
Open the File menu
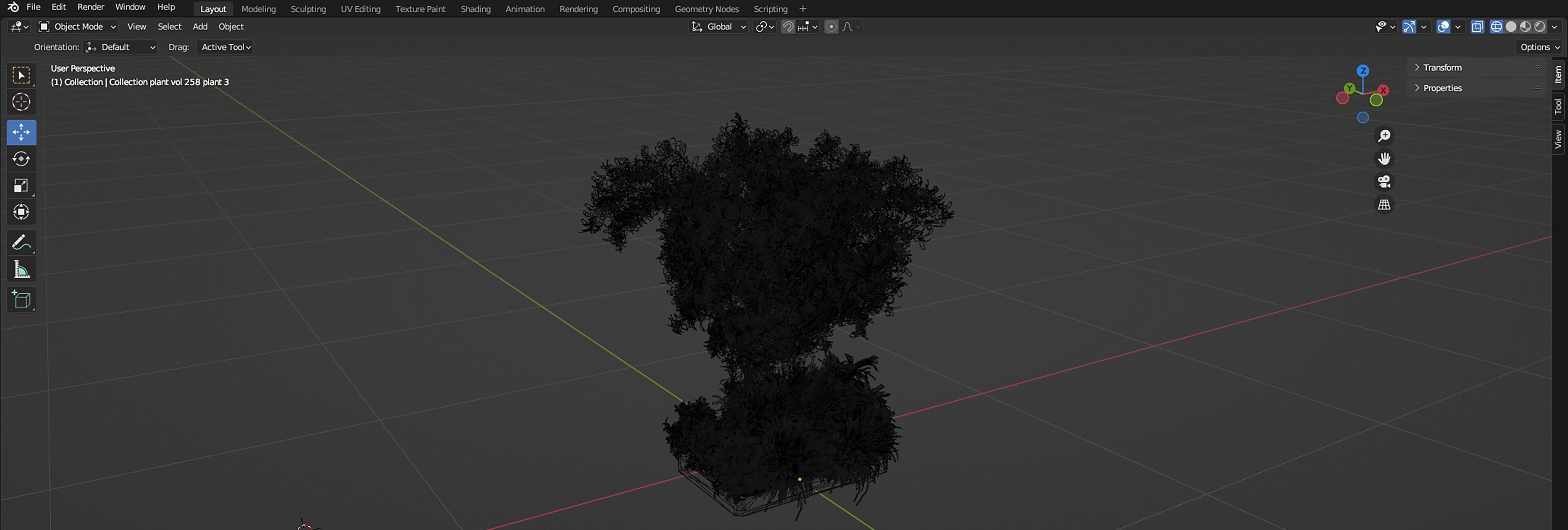coord(33,7)
